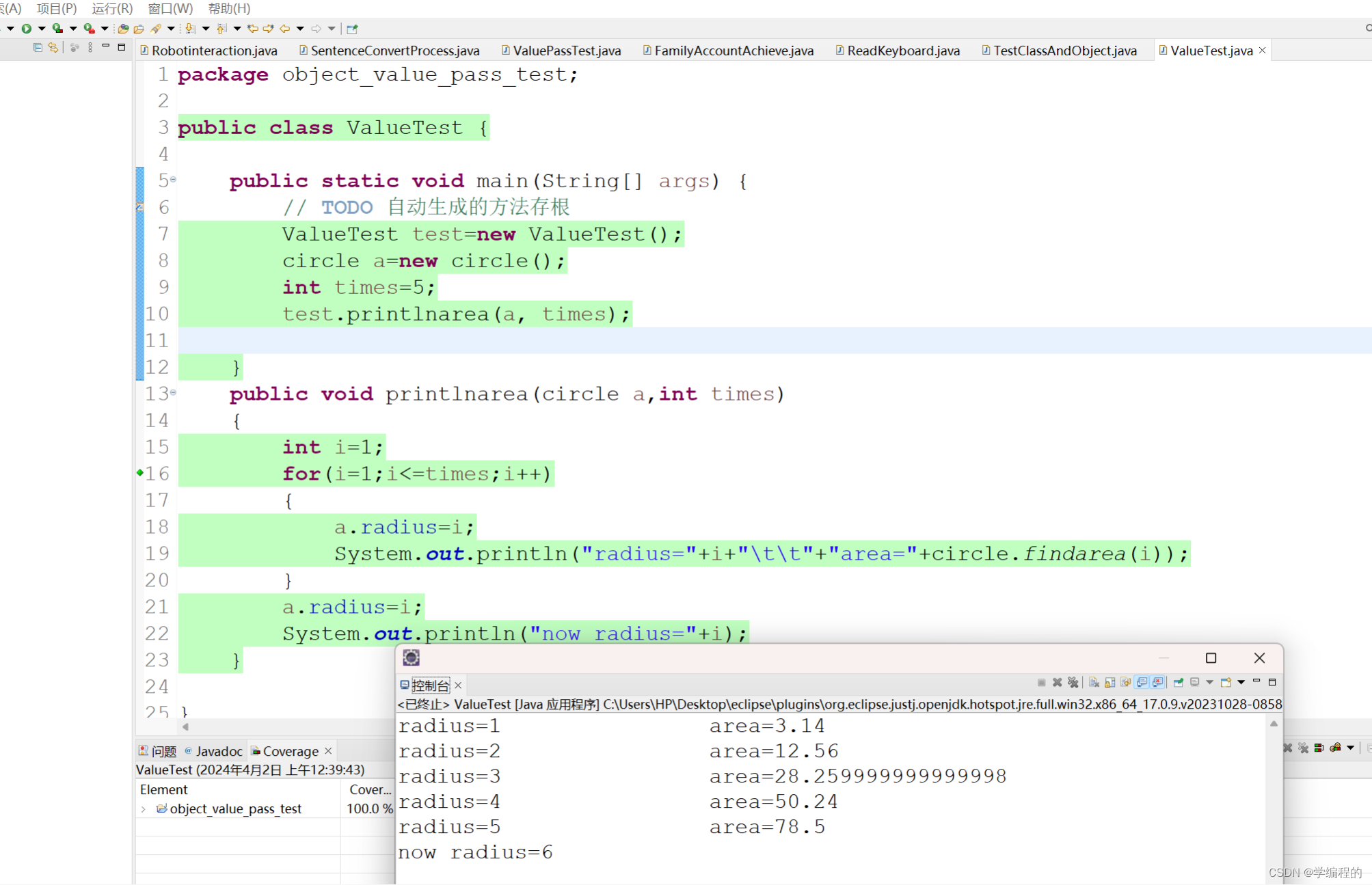Click the Open Task folder icon in the toolbar

[139, 29]
